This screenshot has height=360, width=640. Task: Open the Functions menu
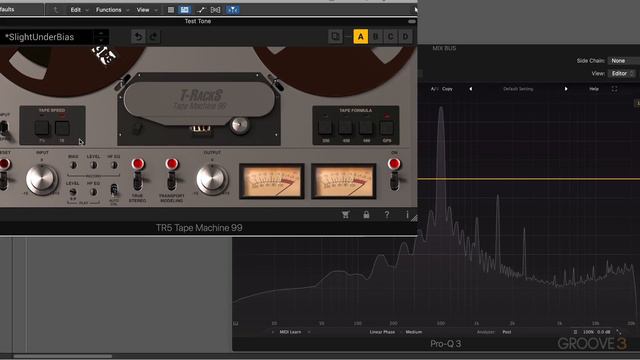tap(109, 10)
